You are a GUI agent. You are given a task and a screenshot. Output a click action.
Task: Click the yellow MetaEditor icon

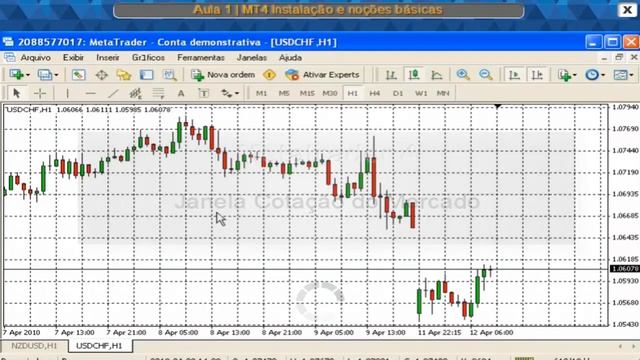coord(269,75)
